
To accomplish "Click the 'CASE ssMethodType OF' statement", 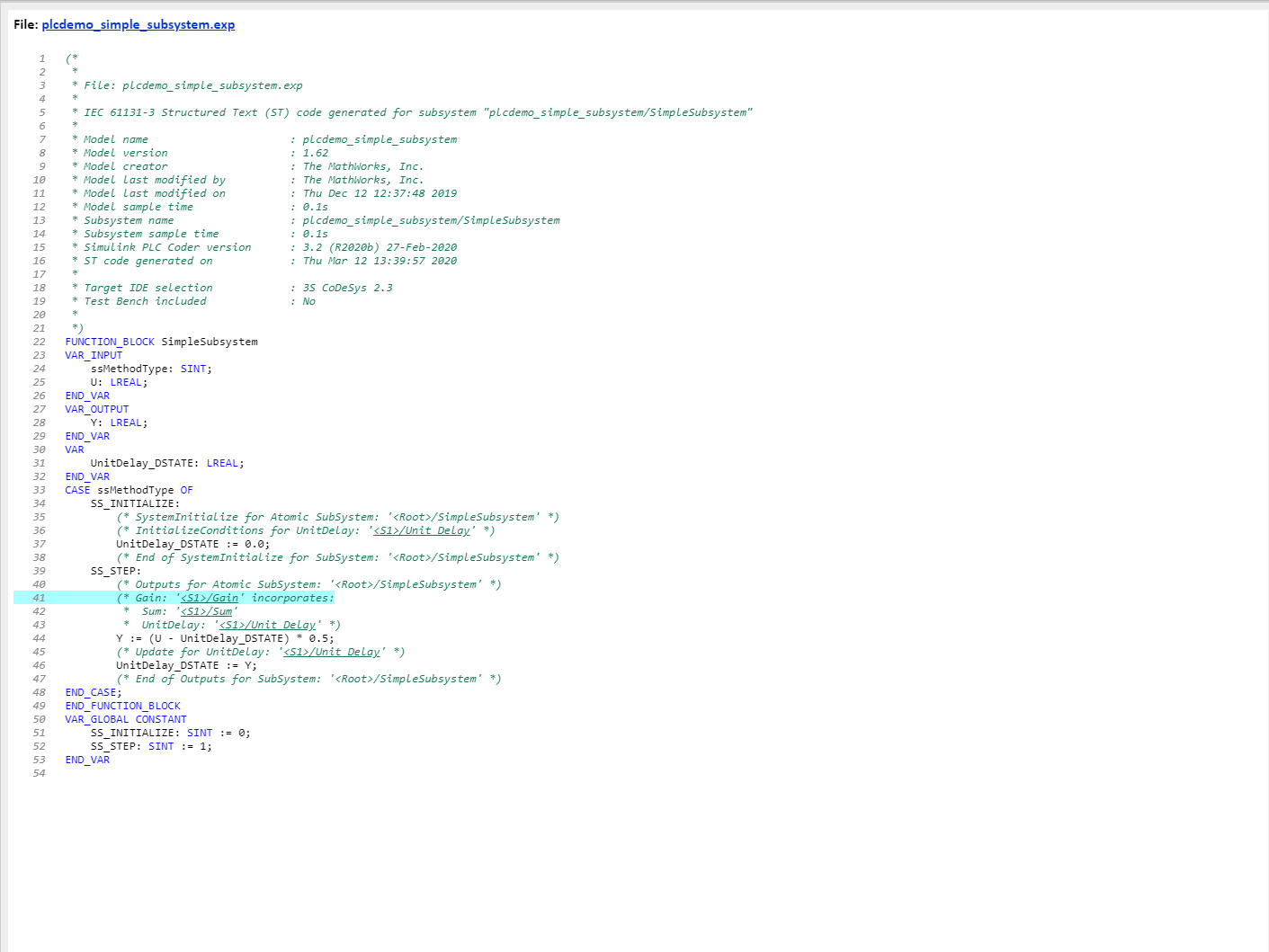I will click(x=129, y=490).
